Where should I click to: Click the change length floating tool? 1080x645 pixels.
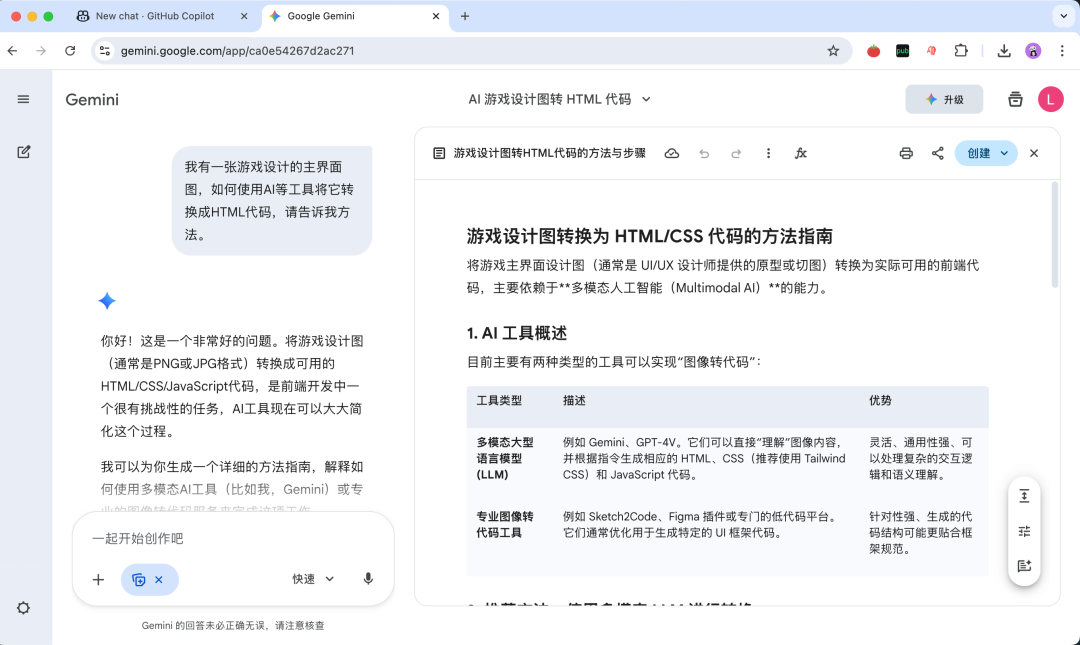[1024, 495]
